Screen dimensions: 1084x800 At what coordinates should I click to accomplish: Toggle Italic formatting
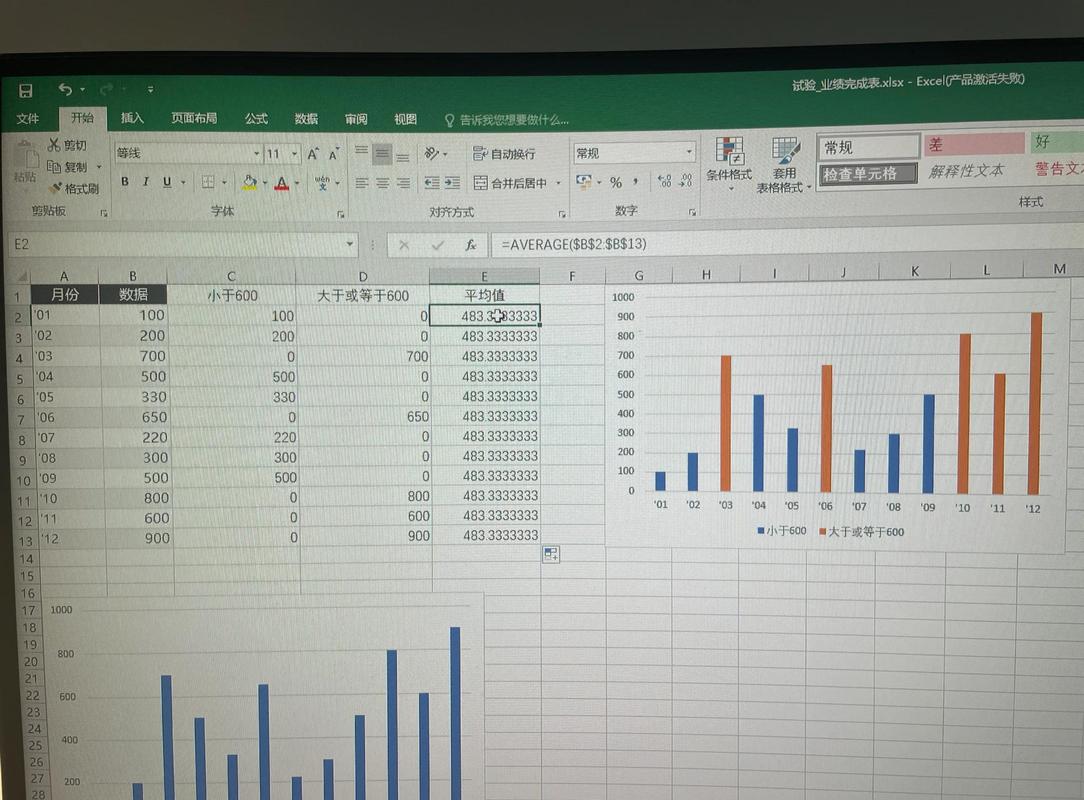point(146,182)
